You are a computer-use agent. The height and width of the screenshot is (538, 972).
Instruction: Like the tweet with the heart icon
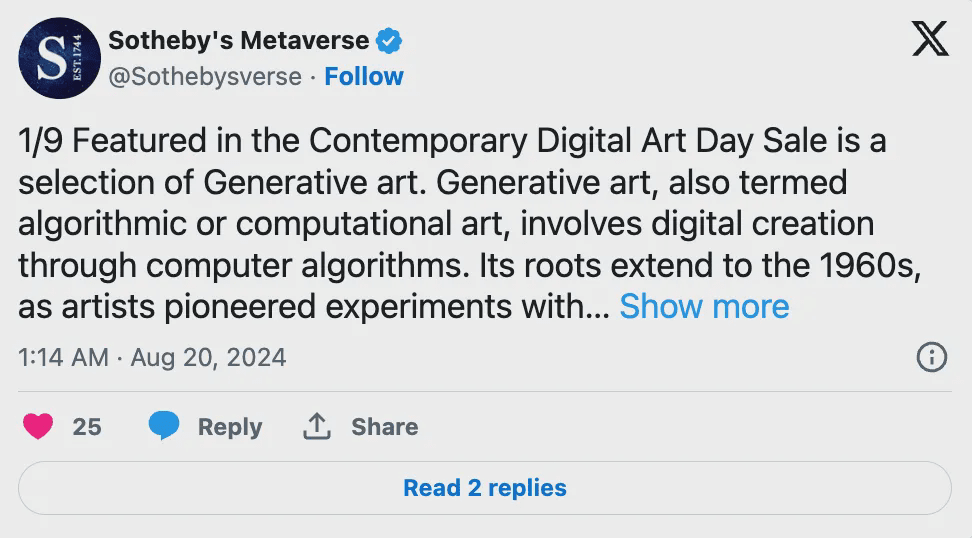(x=38, y=427)
